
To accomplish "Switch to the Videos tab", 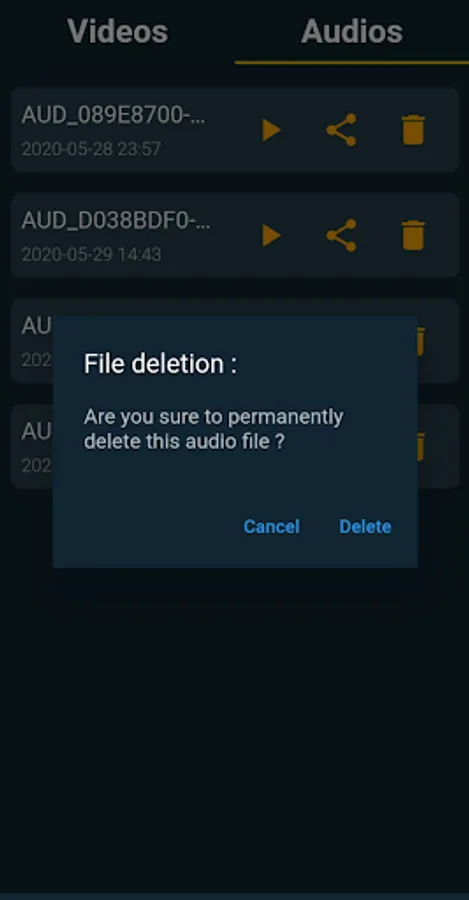I will (x=118, y=31).
